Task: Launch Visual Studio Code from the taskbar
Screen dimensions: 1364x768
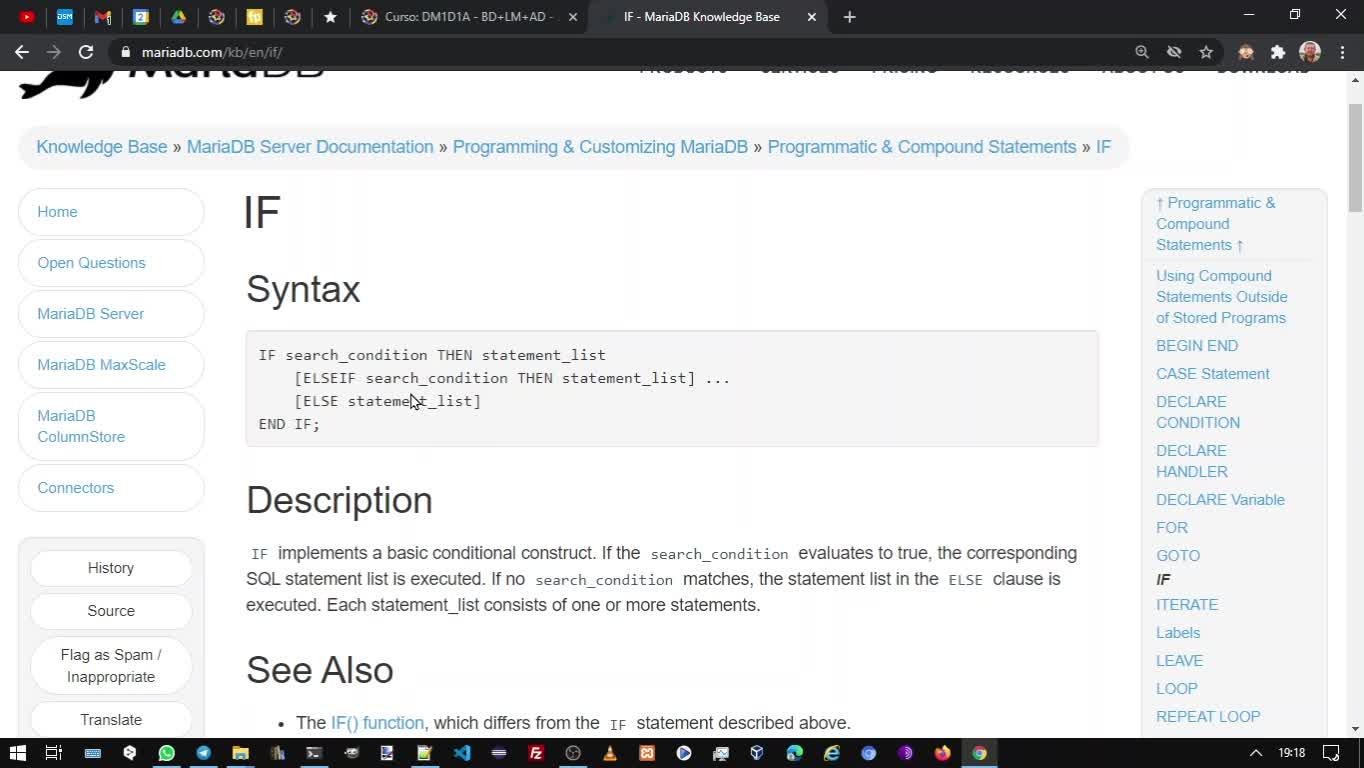Action: (461, 753)
